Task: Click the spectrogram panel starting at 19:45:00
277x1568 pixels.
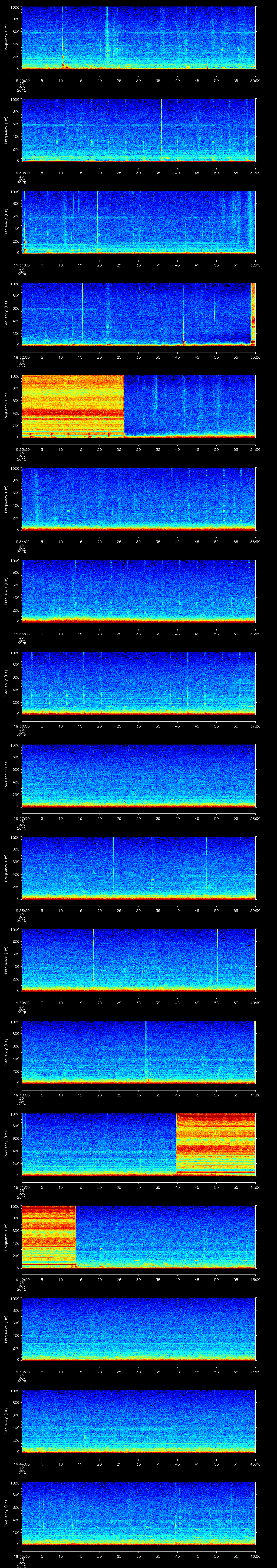Action: click(138, 1513)
